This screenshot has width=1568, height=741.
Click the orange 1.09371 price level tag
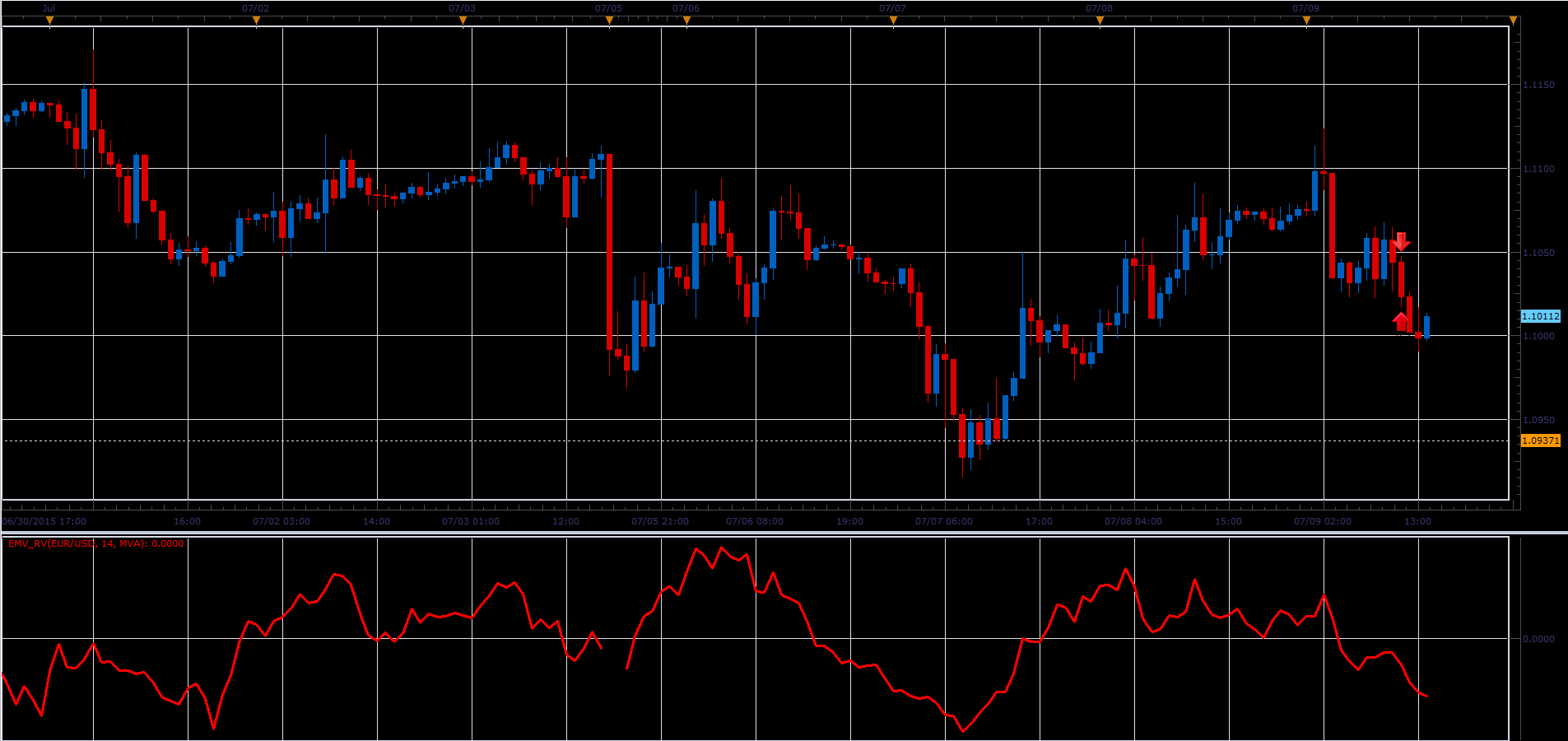point(1540,440)
